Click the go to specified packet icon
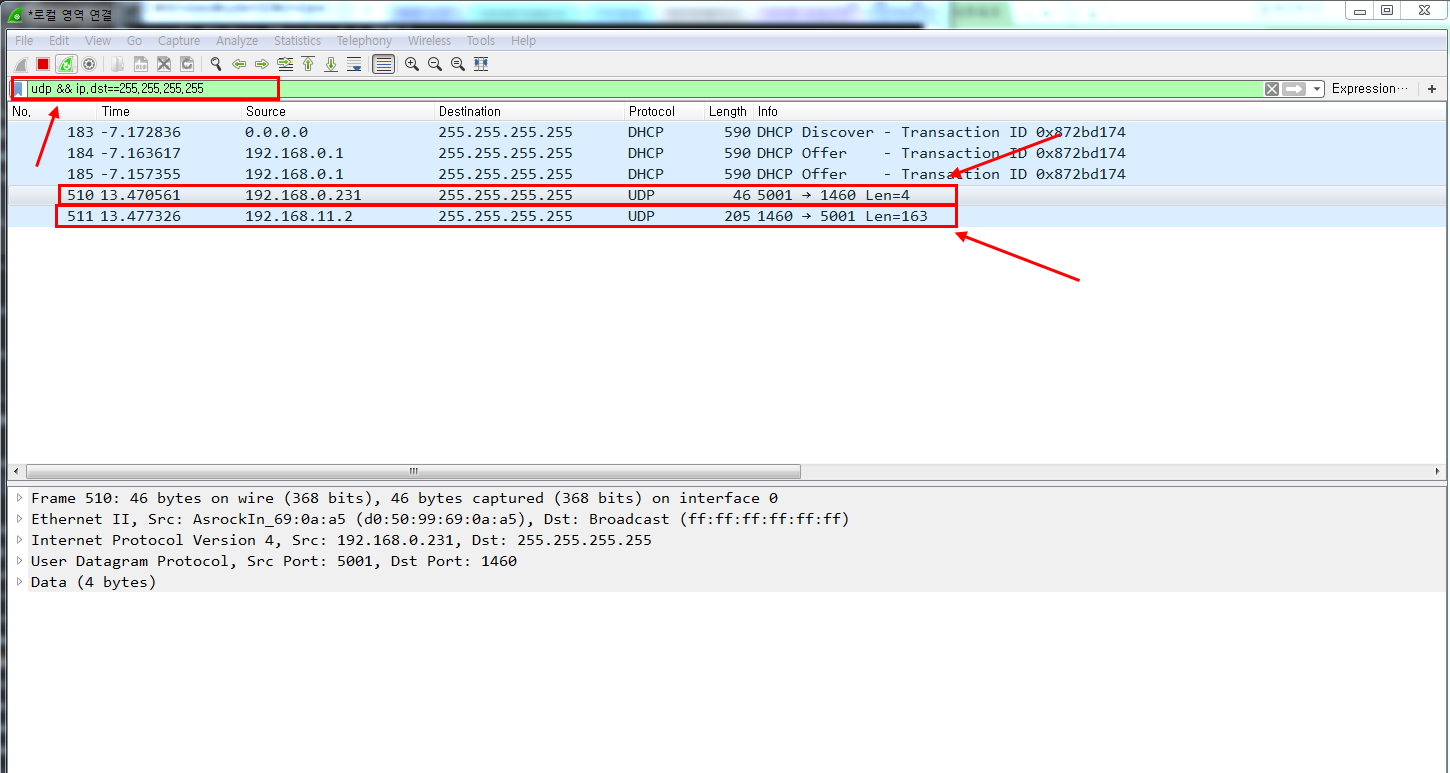The image size is (1450, 773). (285, 64)
